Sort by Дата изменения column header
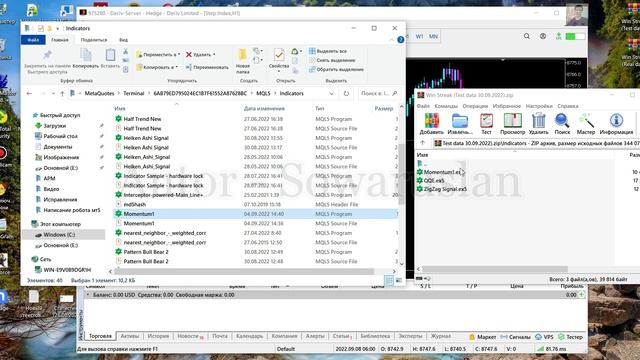This screenshot has width=640, height=360. tap(264, 109)
